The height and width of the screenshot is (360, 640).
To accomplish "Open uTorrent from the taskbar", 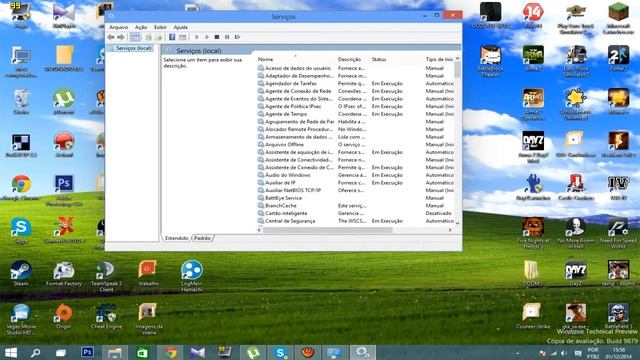I will 253,352.
